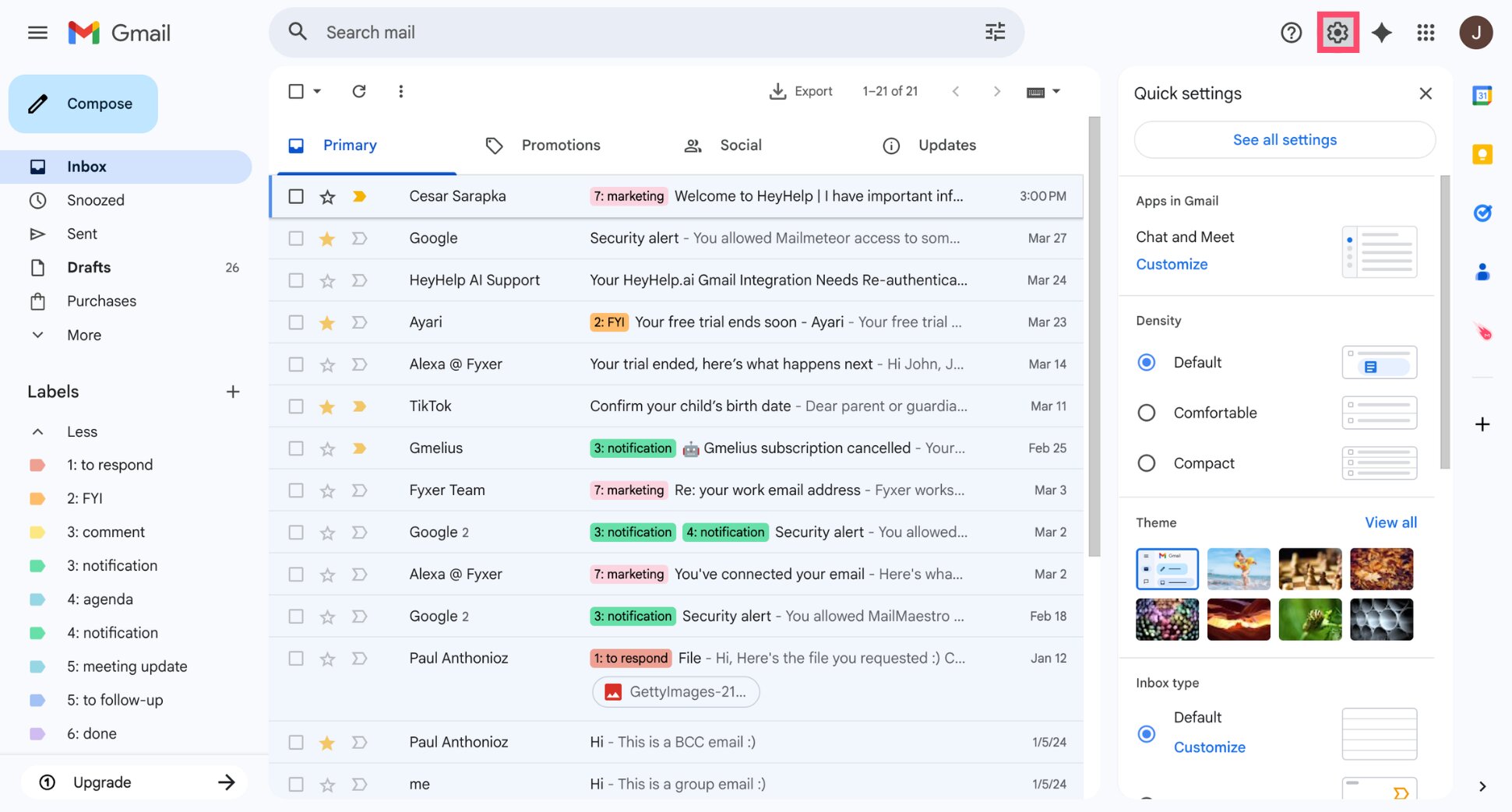Choose the default light theme thumbnail
1512x812 pixels.
point(1167,569)
